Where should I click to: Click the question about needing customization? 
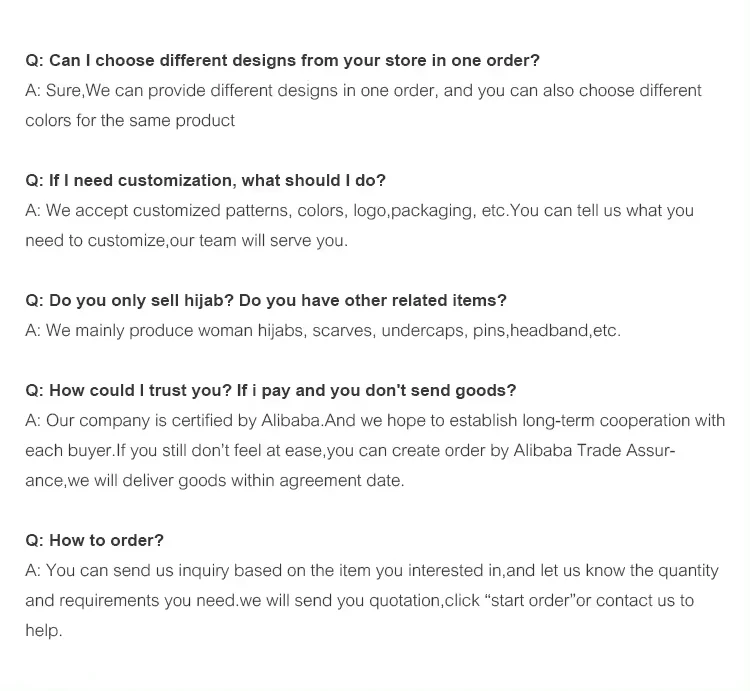click(x=205, y=181)
